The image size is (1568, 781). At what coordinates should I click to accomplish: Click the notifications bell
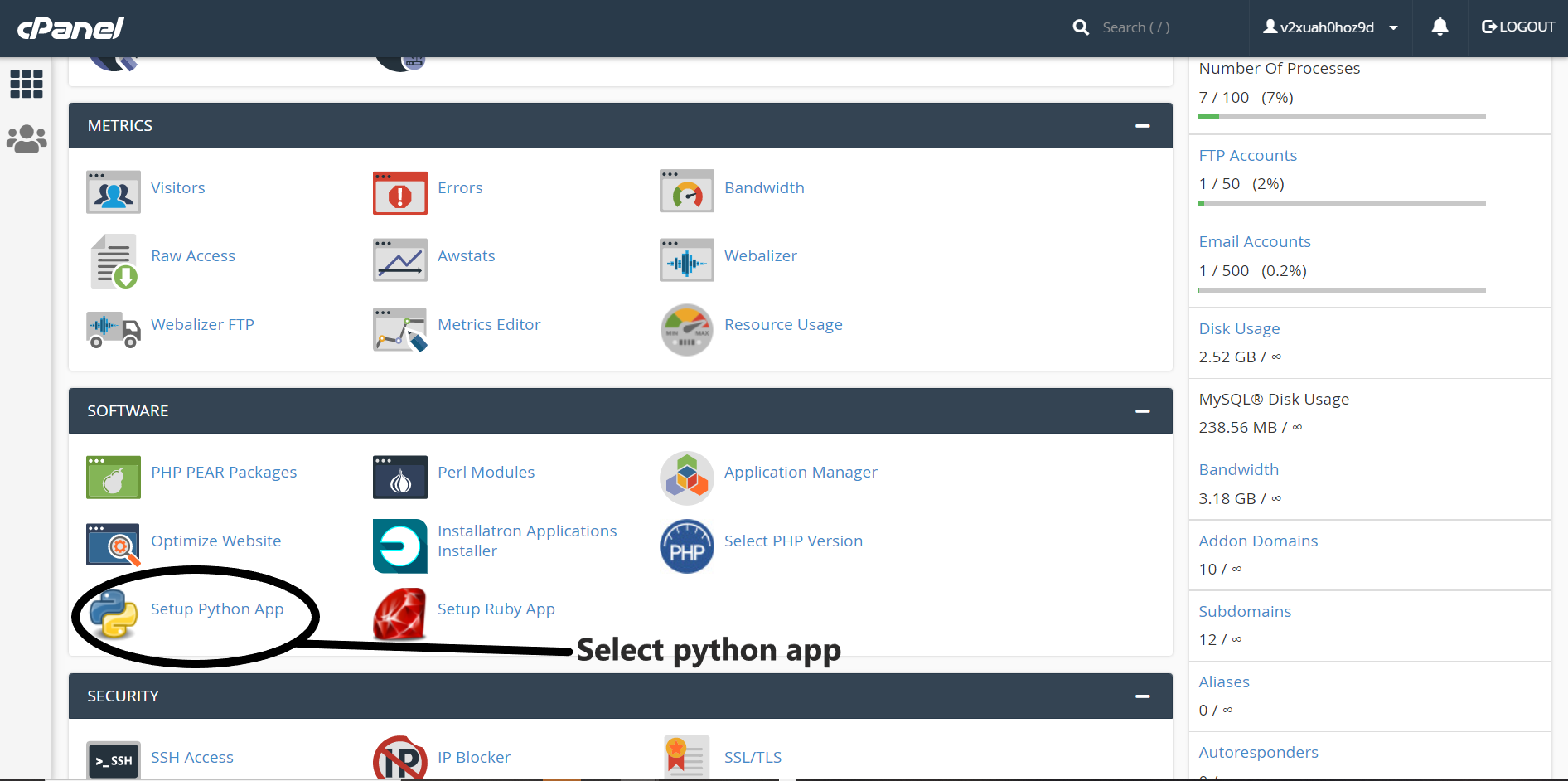[1440, 27]
